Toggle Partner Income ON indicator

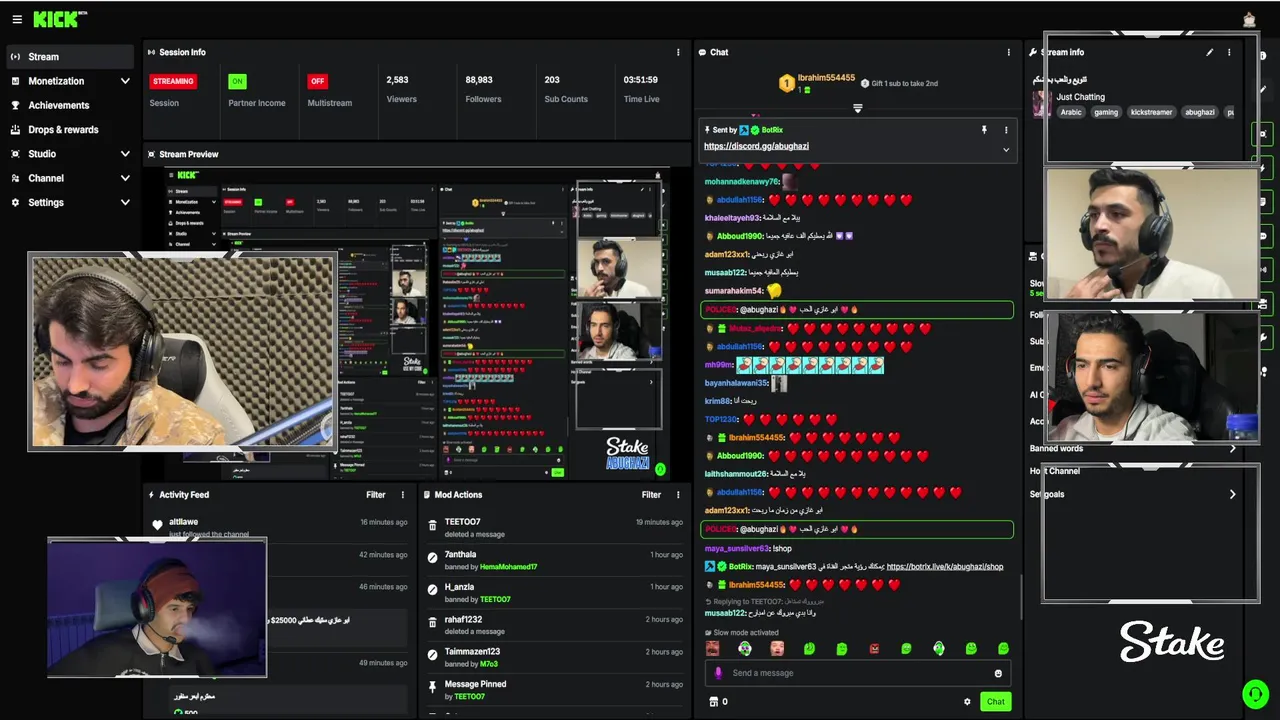(237, 81)
